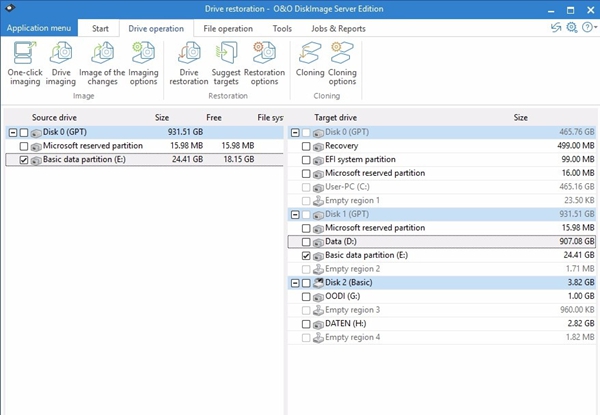Select Image of the changes

102,63
